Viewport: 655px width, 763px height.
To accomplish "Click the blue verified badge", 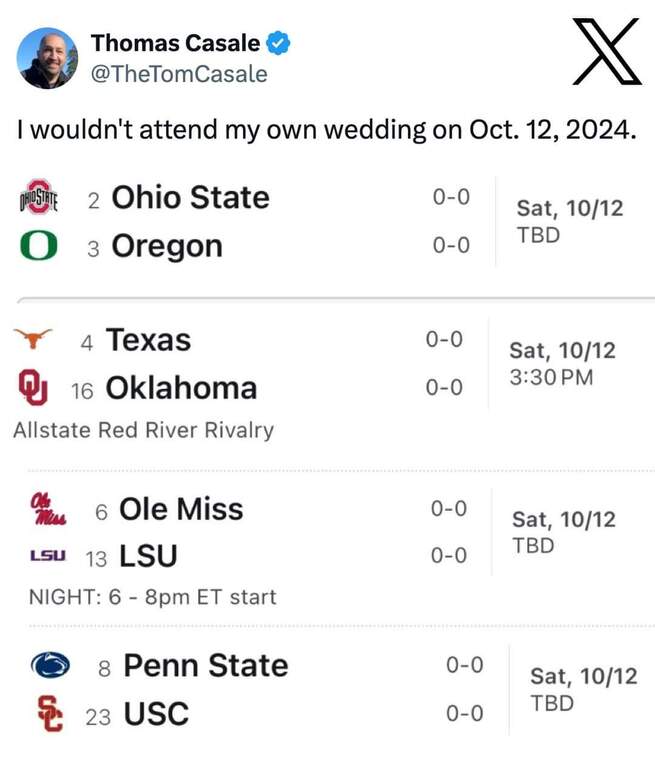I will click(278, 43).
